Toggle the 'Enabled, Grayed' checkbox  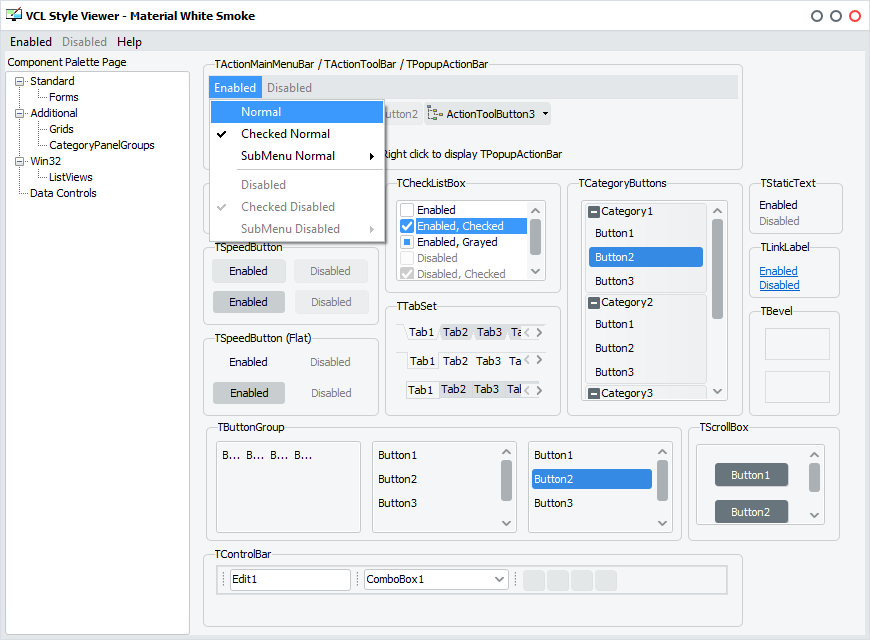tap(407, 242)
